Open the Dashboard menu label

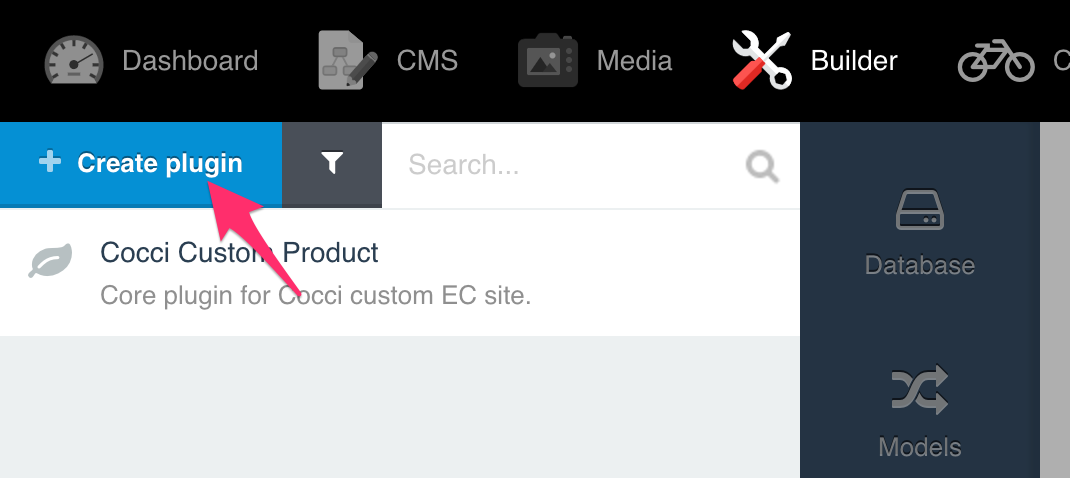pos(190,61)
